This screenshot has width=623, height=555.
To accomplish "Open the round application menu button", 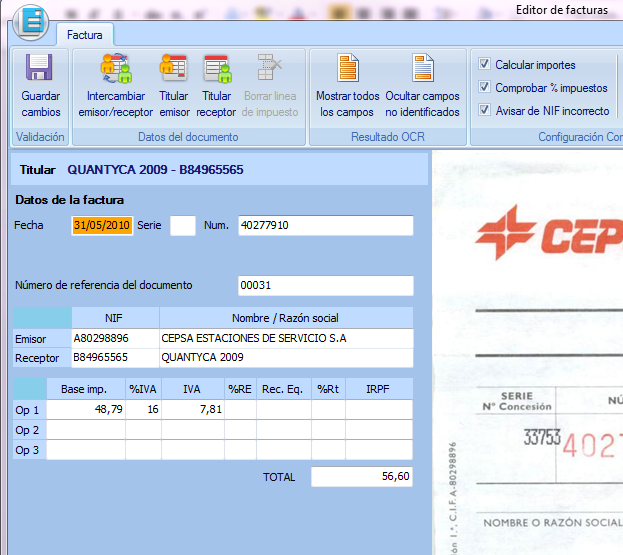I will coord(31,22).
